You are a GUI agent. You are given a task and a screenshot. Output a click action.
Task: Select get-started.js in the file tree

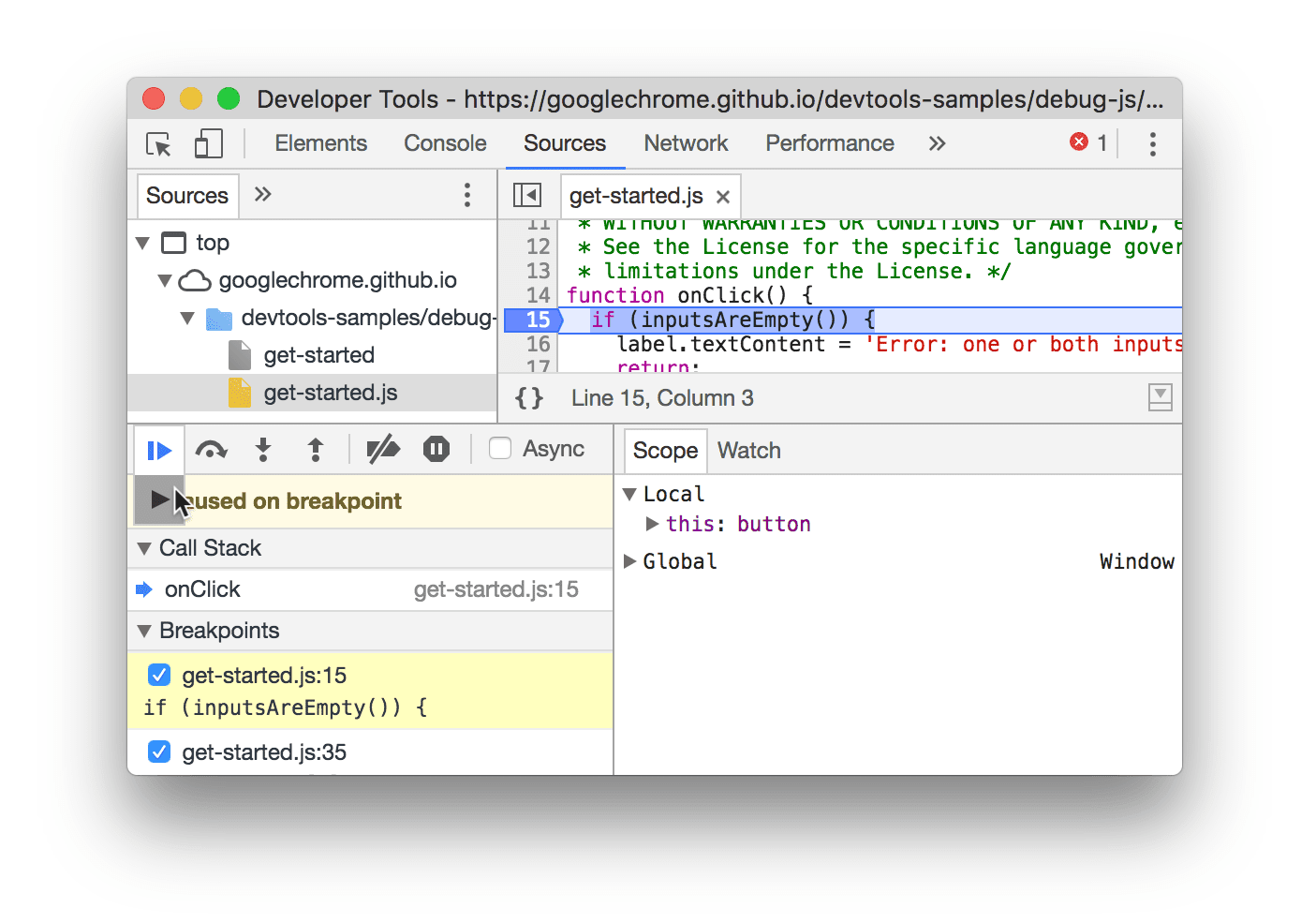(330, 393)
